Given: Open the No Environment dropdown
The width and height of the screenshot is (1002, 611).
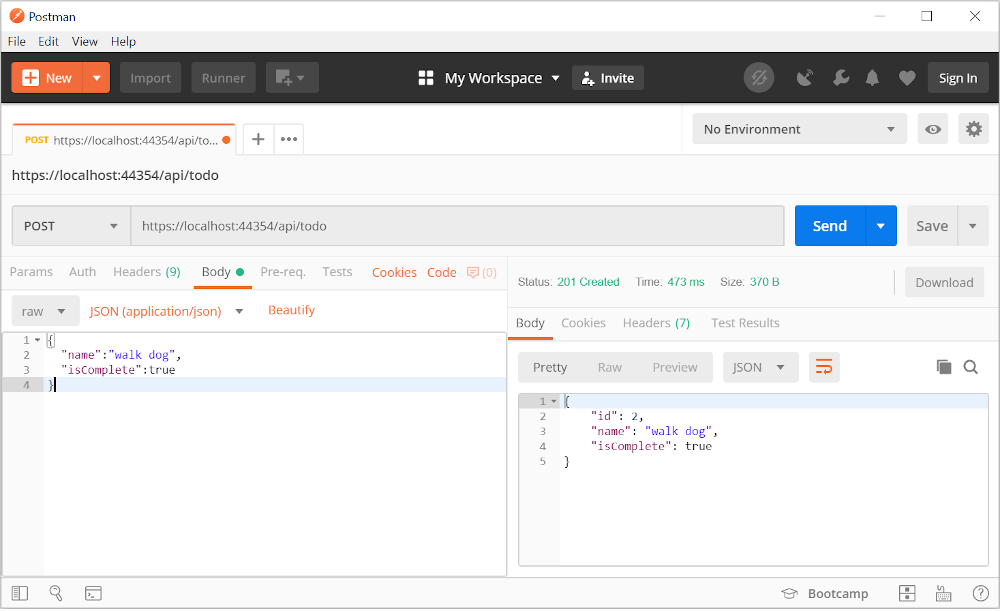Looking at the screenshot, I should (799, 129).
